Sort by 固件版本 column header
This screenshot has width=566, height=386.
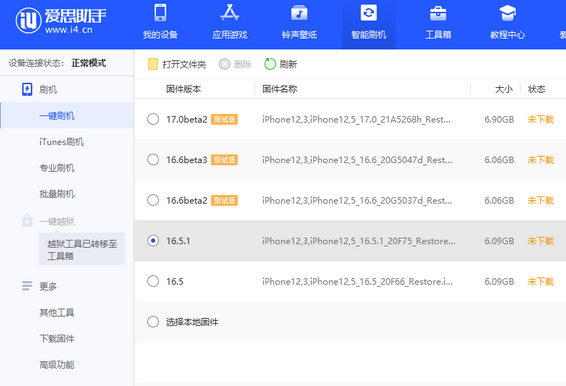(x=183, y=89)
